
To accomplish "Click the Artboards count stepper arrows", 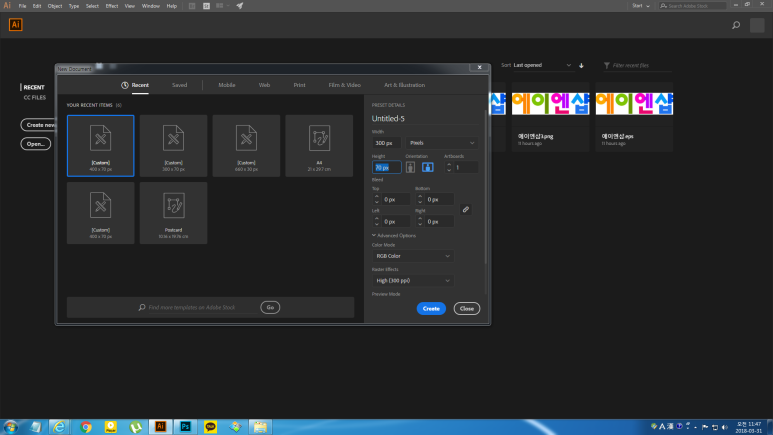I will 449,167.
